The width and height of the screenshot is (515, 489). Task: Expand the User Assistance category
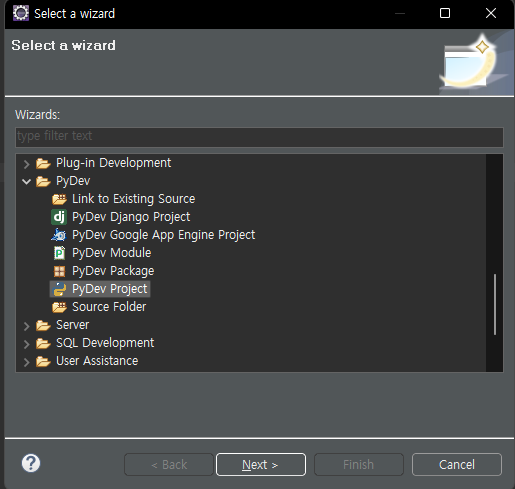(x=26, y=362)
